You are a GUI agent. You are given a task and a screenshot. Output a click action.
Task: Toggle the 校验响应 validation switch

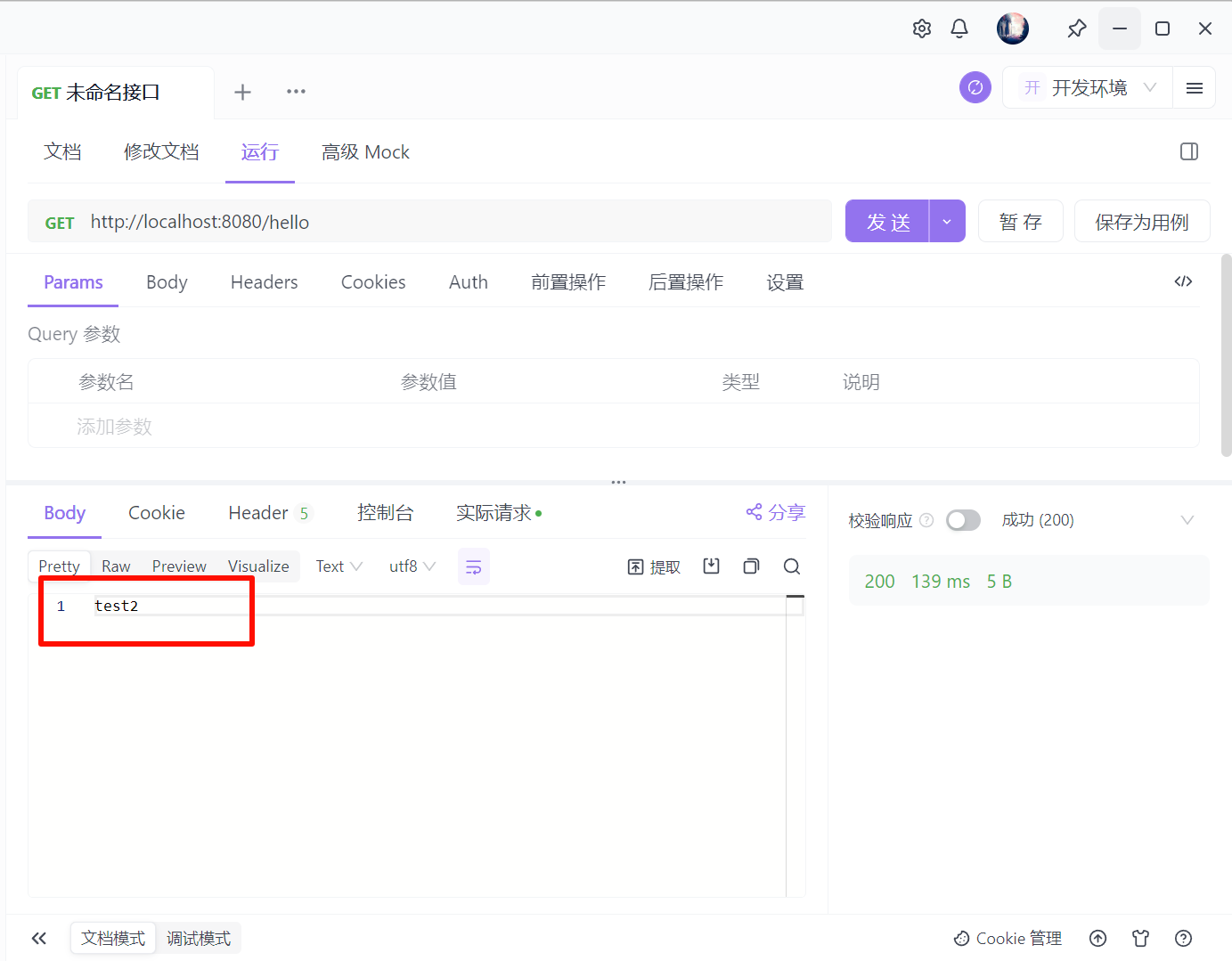[x=963, y=520]
